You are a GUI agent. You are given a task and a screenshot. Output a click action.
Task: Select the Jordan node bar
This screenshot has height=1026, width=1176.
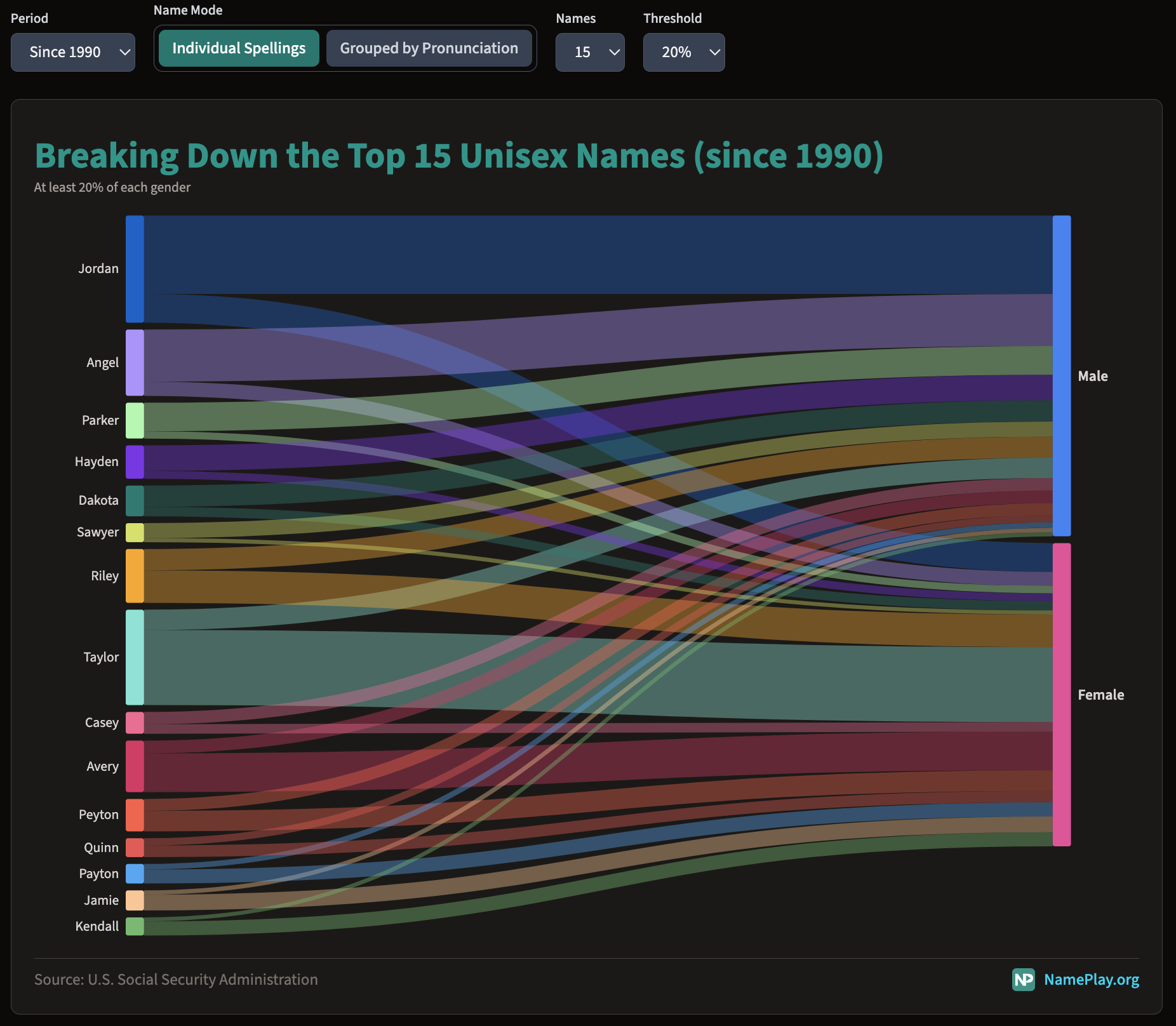coord(133,268)
